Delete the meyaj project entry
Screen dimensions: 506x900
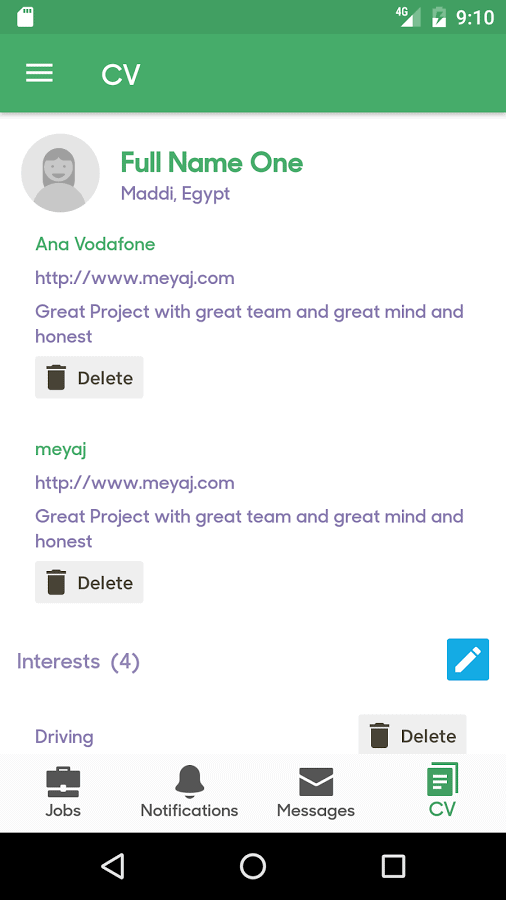(x=89, y=582)
